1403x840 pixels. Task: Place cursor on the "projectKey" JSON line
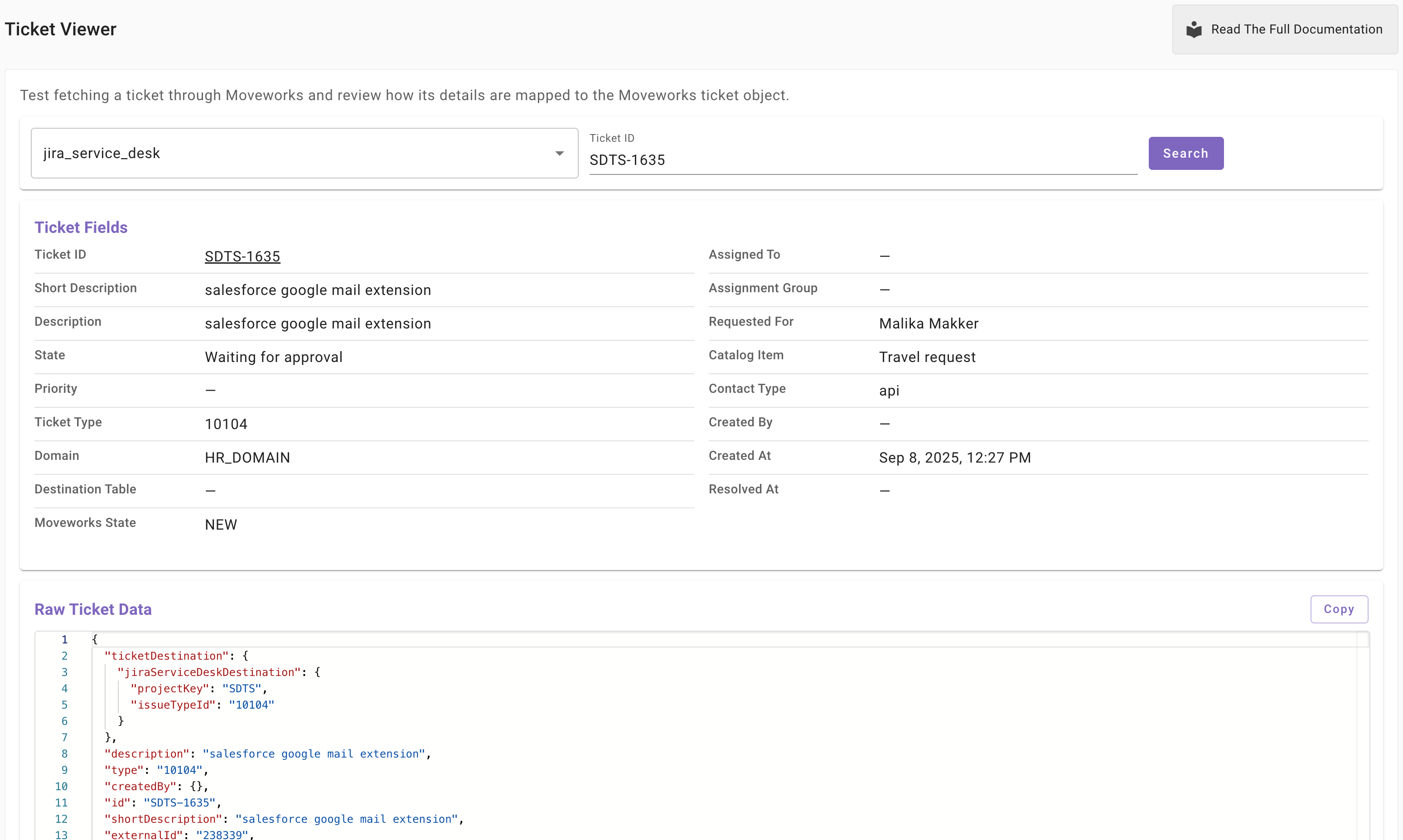coord(169,689)
